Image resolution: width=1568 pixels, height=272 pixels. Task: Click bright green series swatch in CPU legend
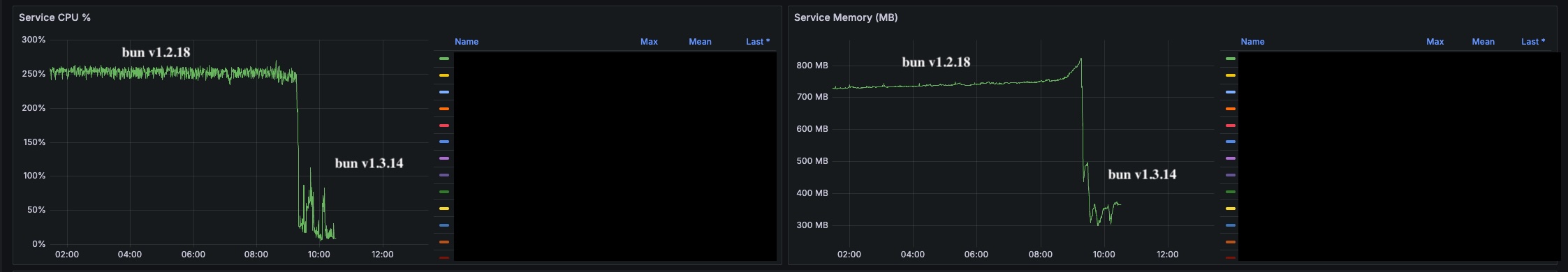click(444, 59)
